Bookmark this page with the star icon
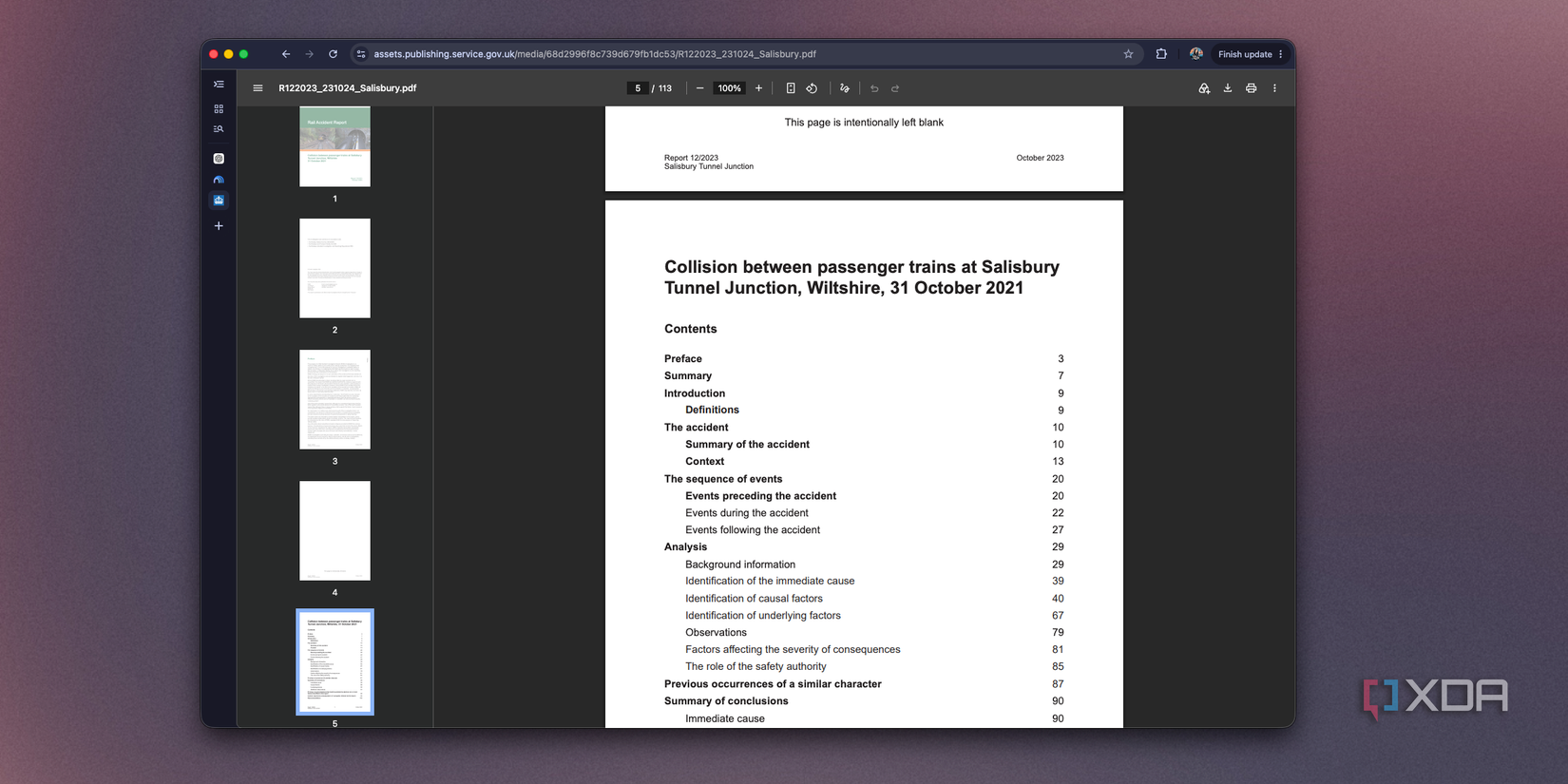 1128,54
